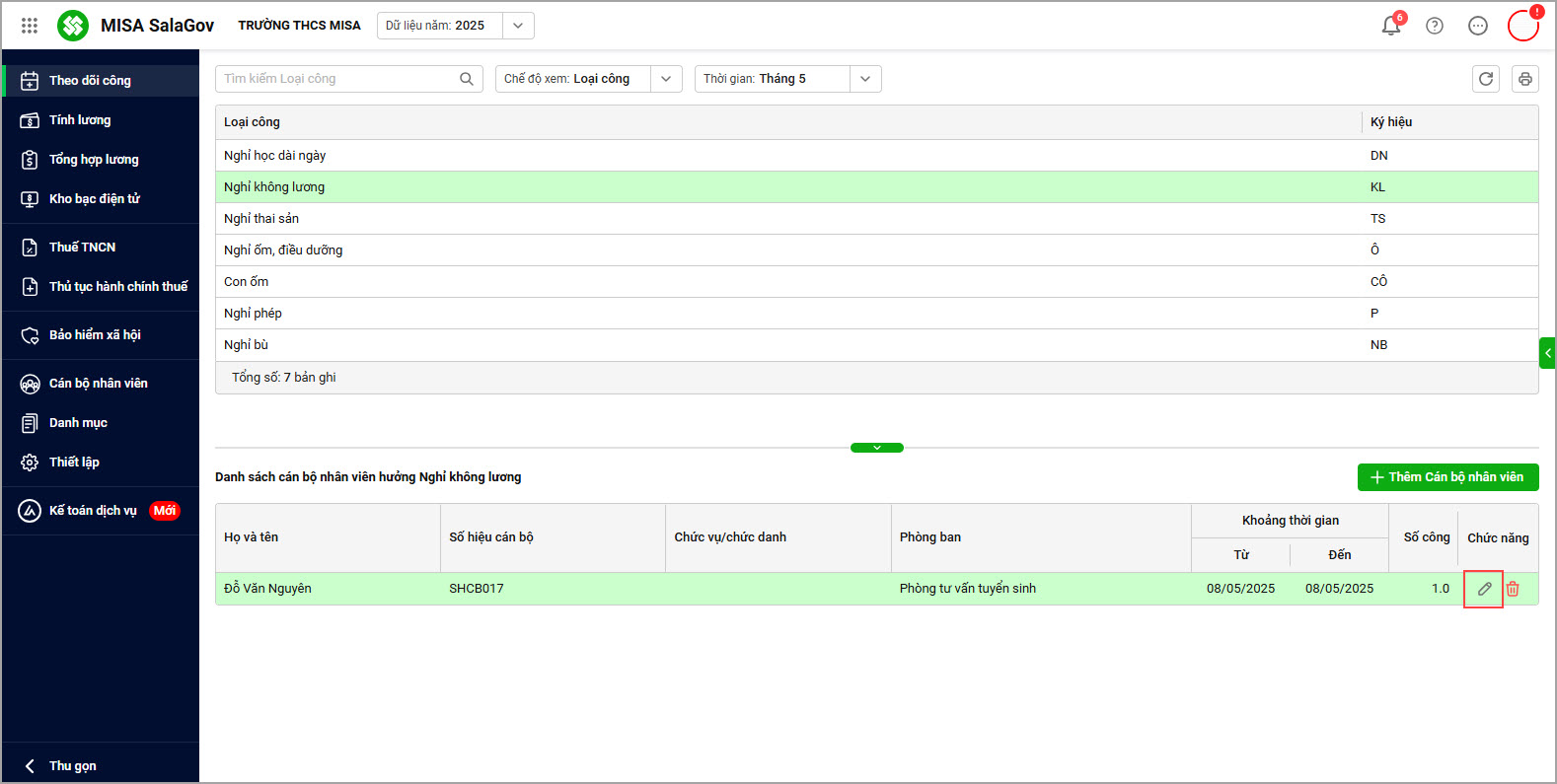Viewport: 1557px width, 784px height.
Task: Collapse the sidebar with Thu gọn
Action: pyautogui.click(x=61, y=766)
